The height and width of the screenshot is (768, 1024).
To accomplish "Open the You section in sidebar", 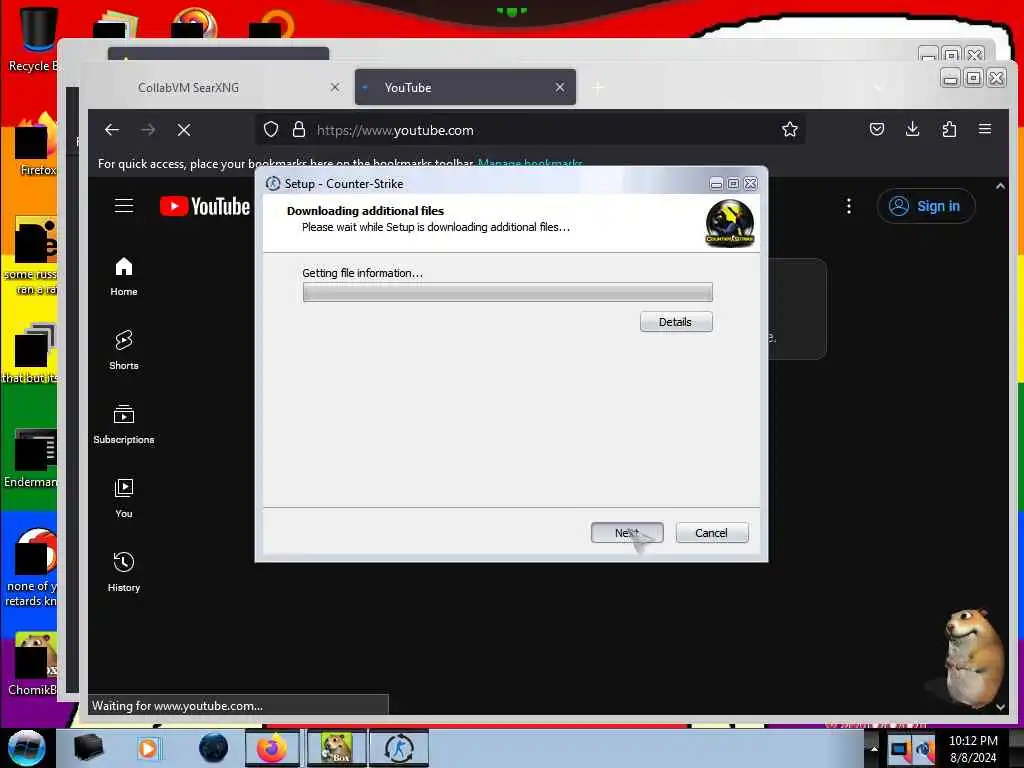I will [123, 498].
